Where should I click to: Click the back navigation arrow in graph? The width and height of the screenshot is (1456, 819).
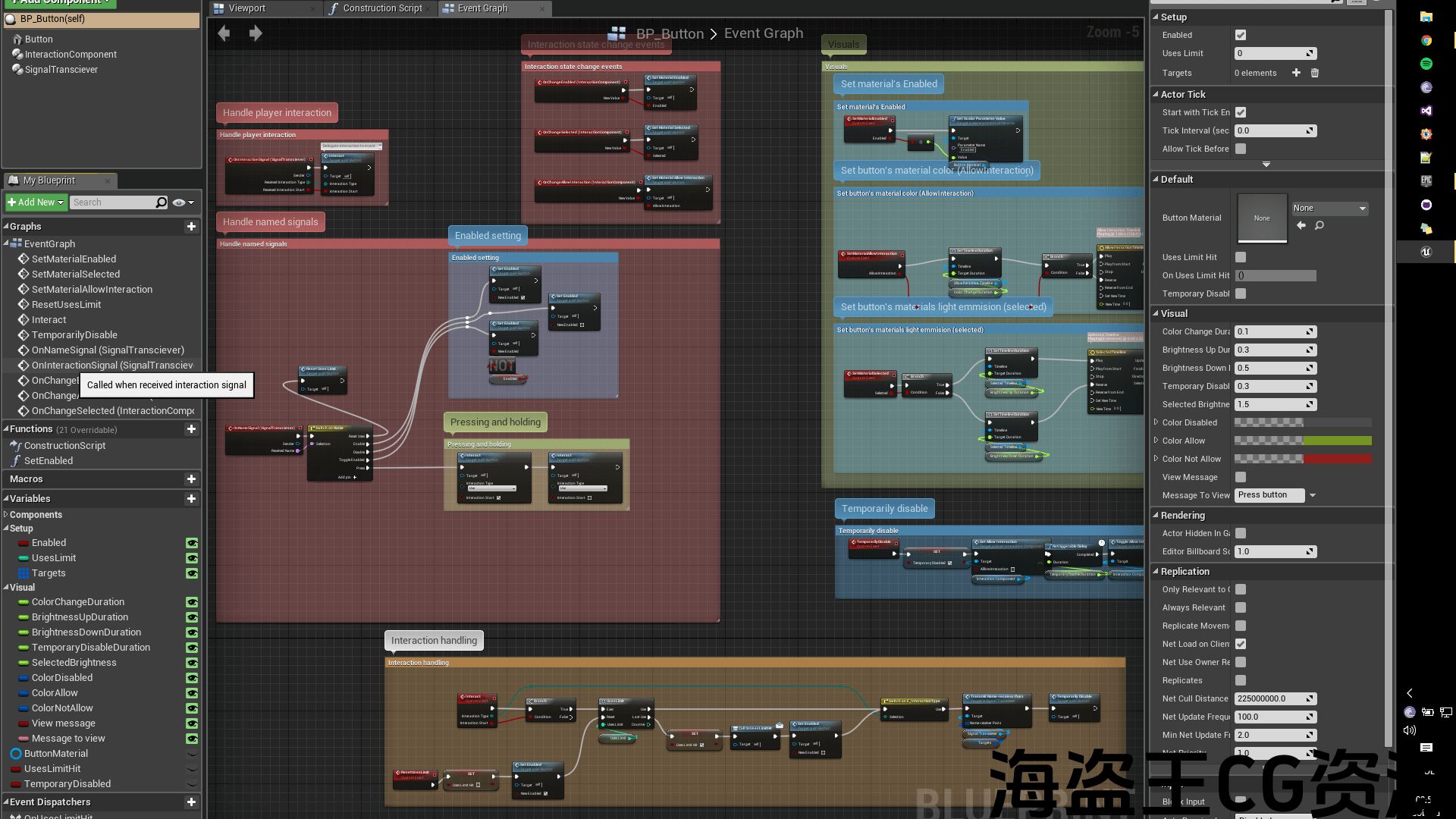[x=224, y=33]
